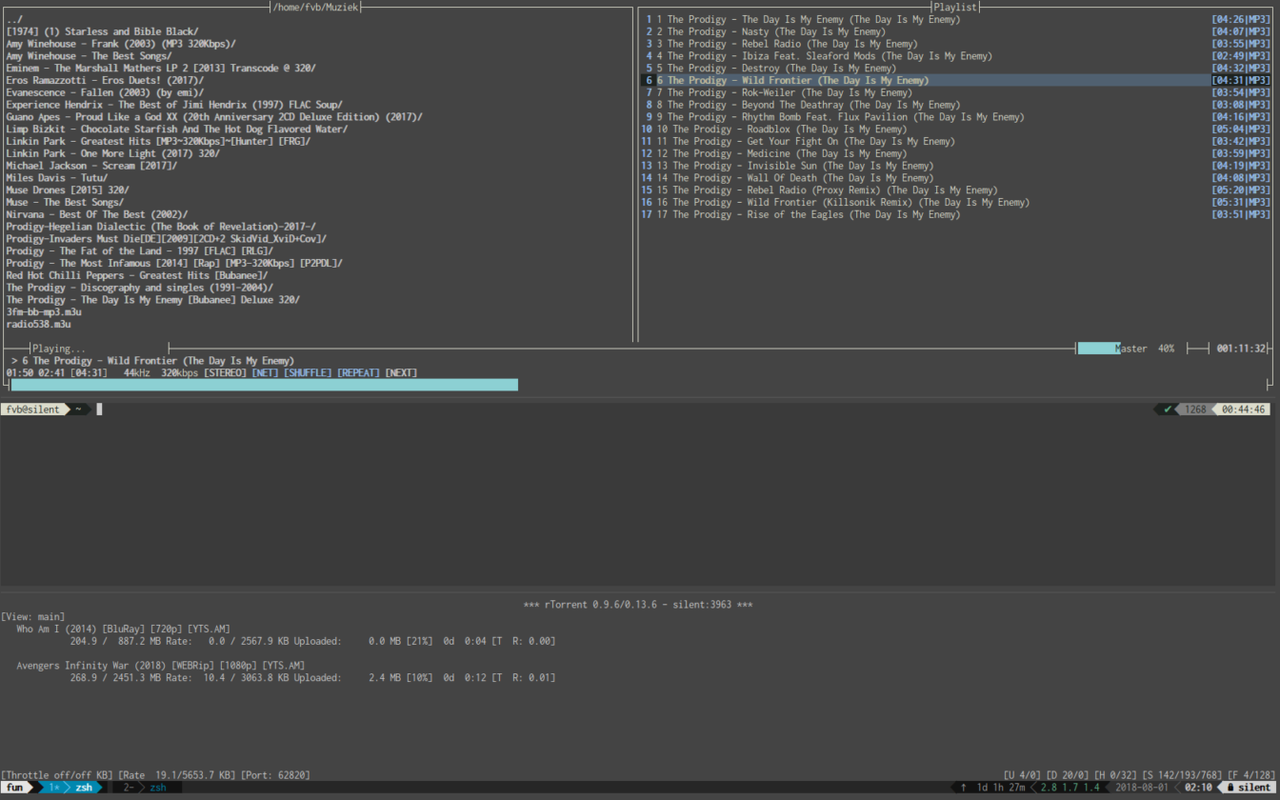The height and width of the screenshot is (800, 1280).
Task: Click the shell clock 00:44:46 segment
Action: [1243, 409]
